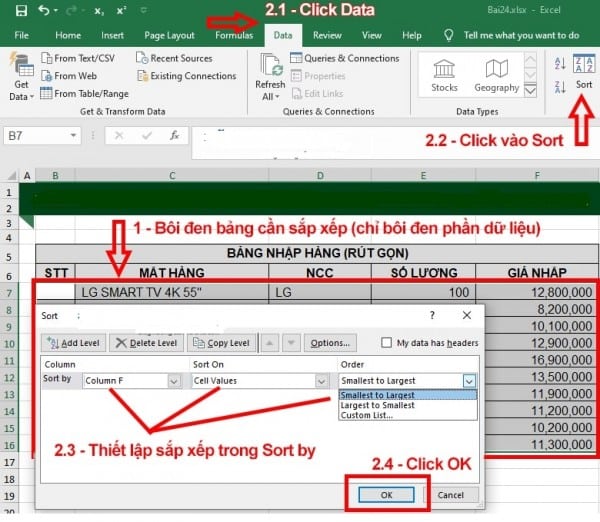Expand Data Types gallery more arrow
Image resolution: width=600 pixels, height=522 pixels.
(530, 91)
